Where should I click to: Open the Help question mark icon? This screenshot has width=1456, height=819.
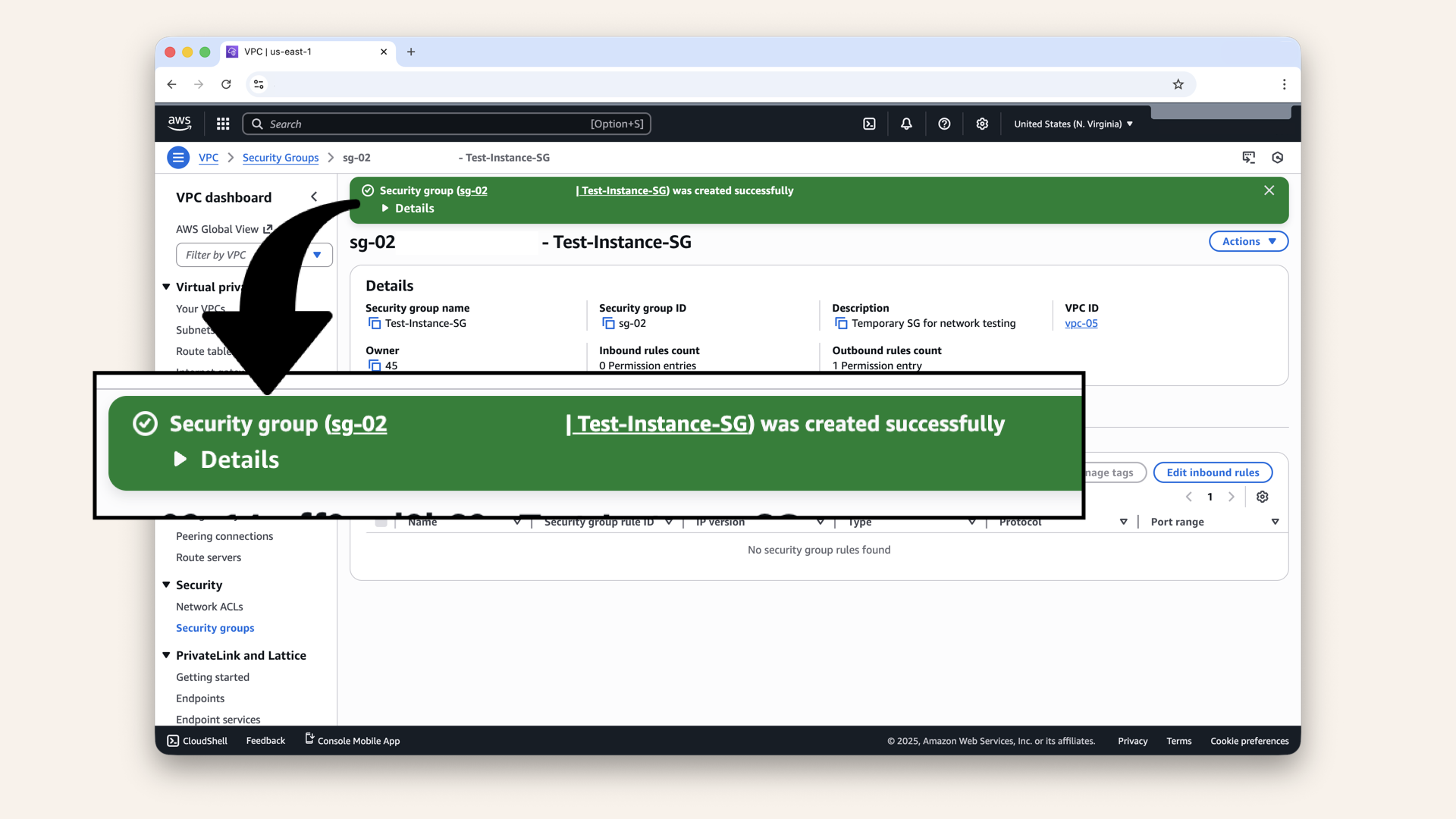(x=944, y=123)
